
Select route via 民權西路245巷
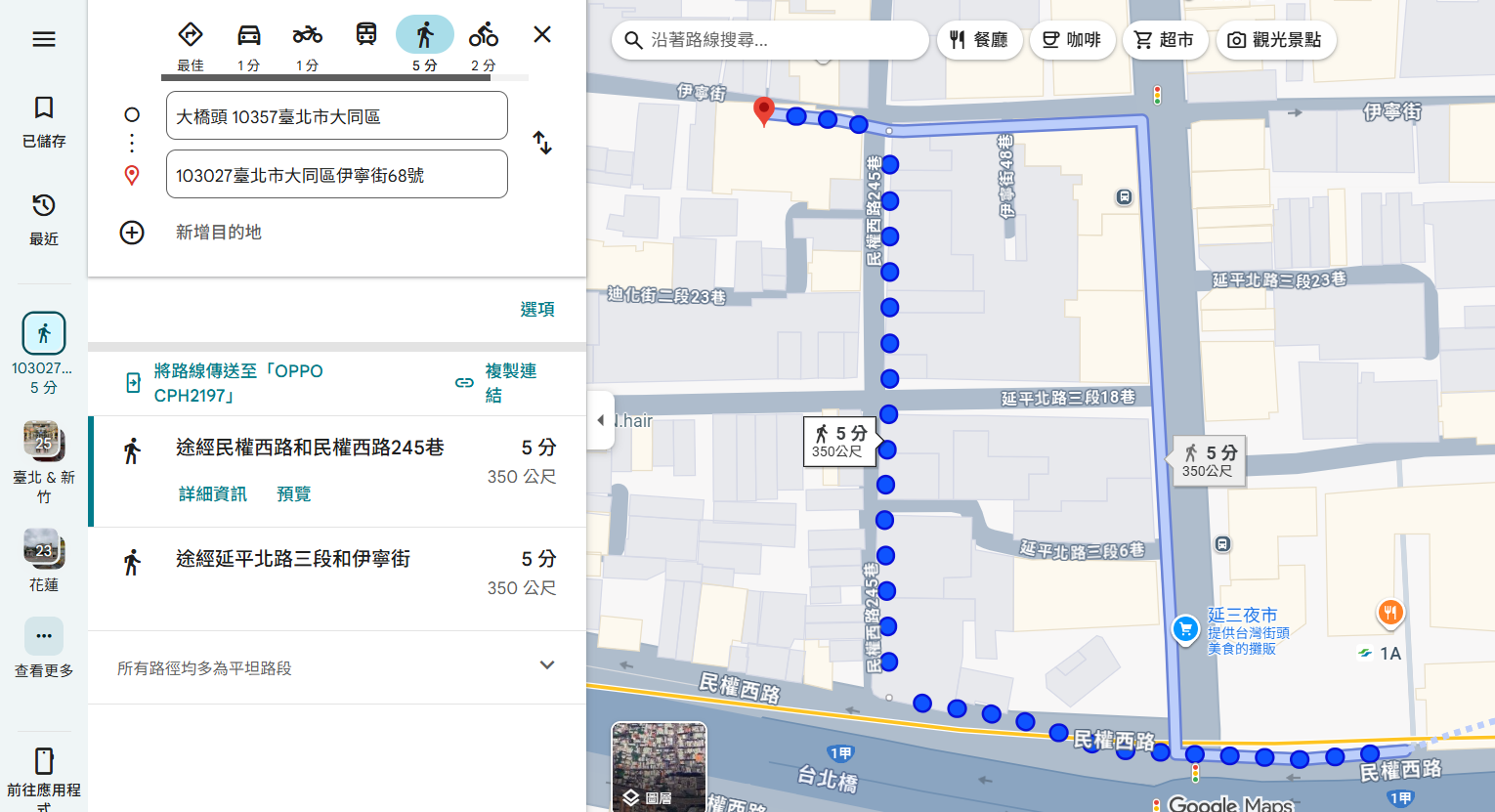(310, 448)
